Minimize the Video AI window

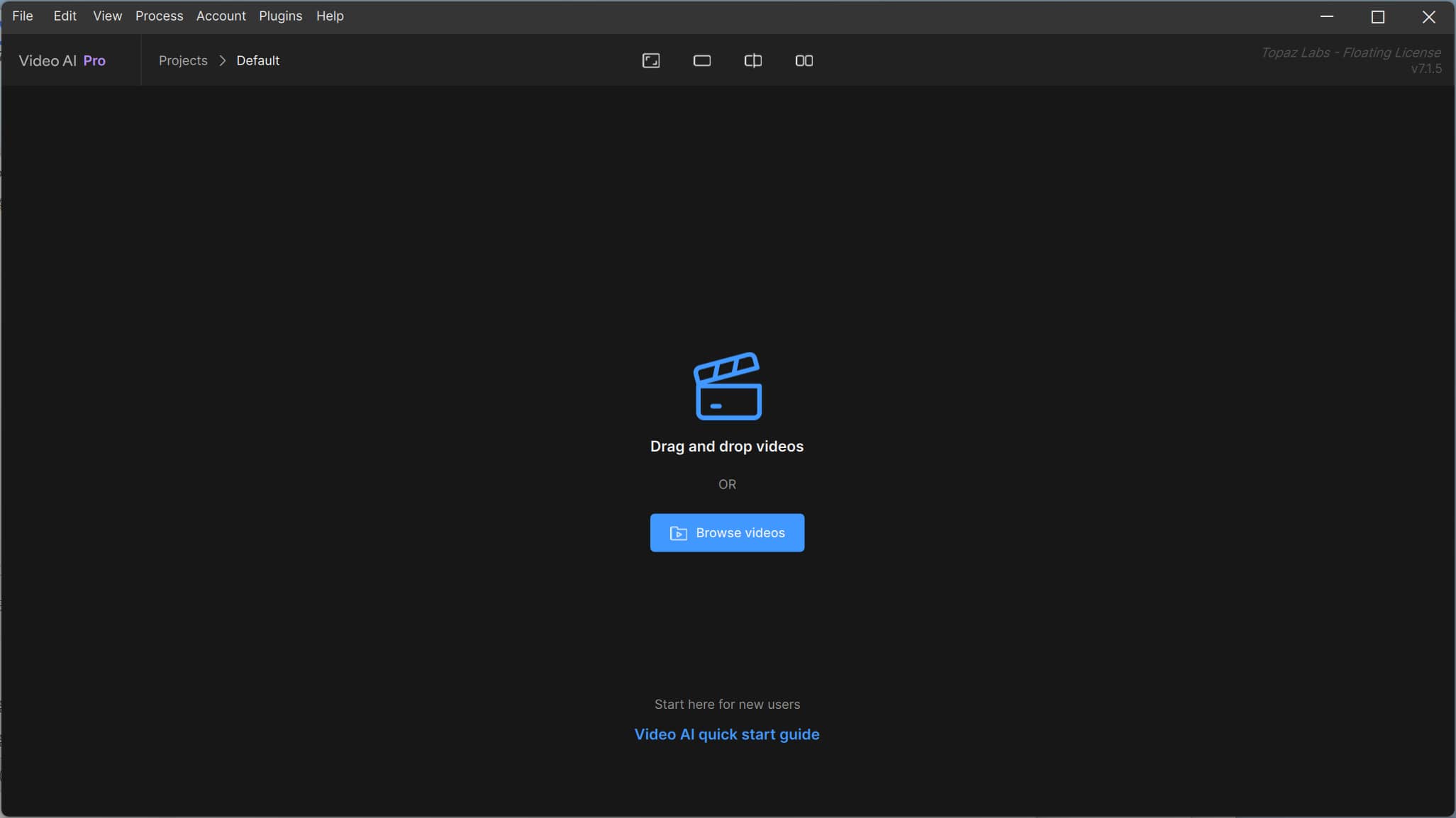click(1326, 17)
